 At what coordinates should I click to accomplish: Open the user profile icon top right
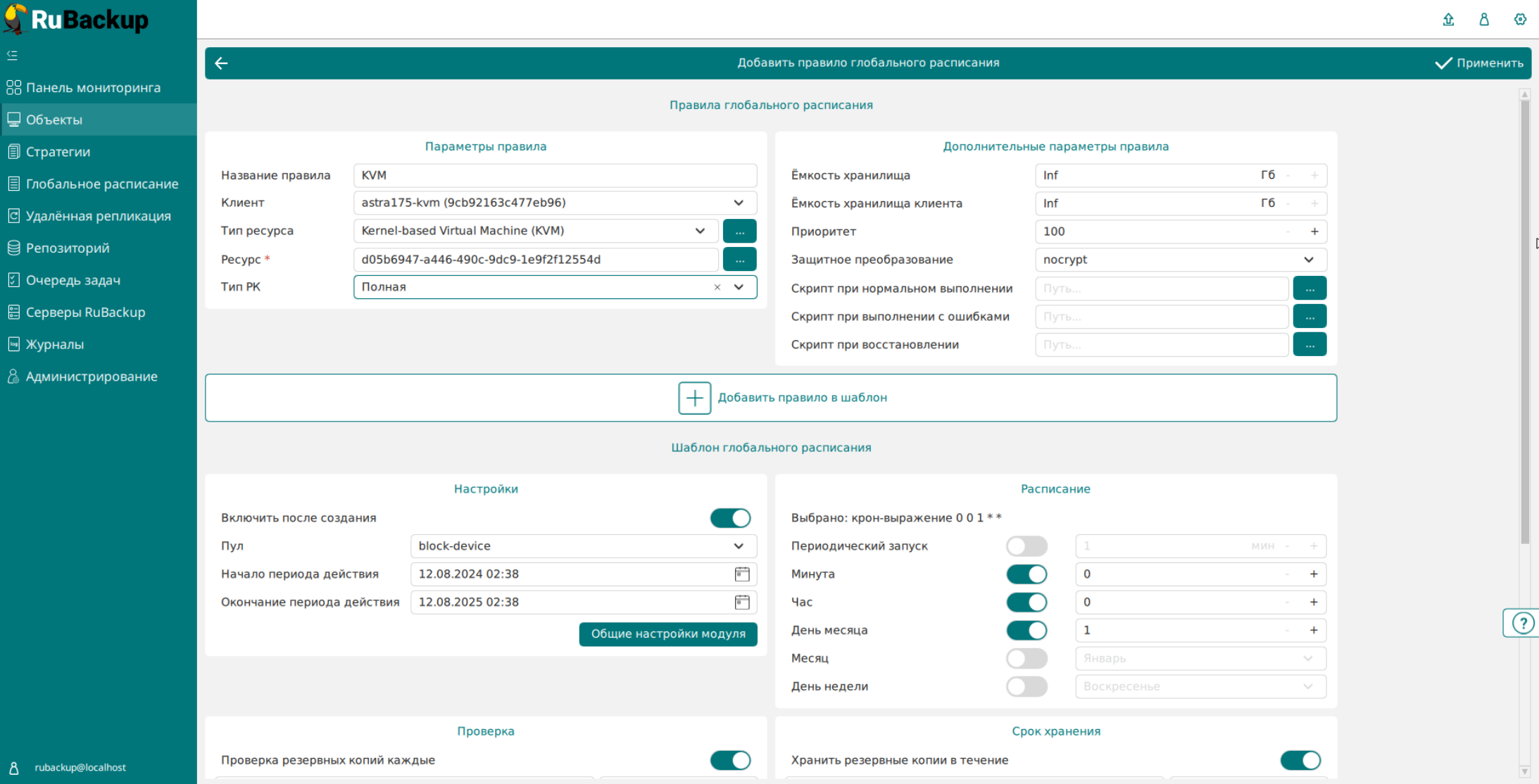(x=1484, y=20)
